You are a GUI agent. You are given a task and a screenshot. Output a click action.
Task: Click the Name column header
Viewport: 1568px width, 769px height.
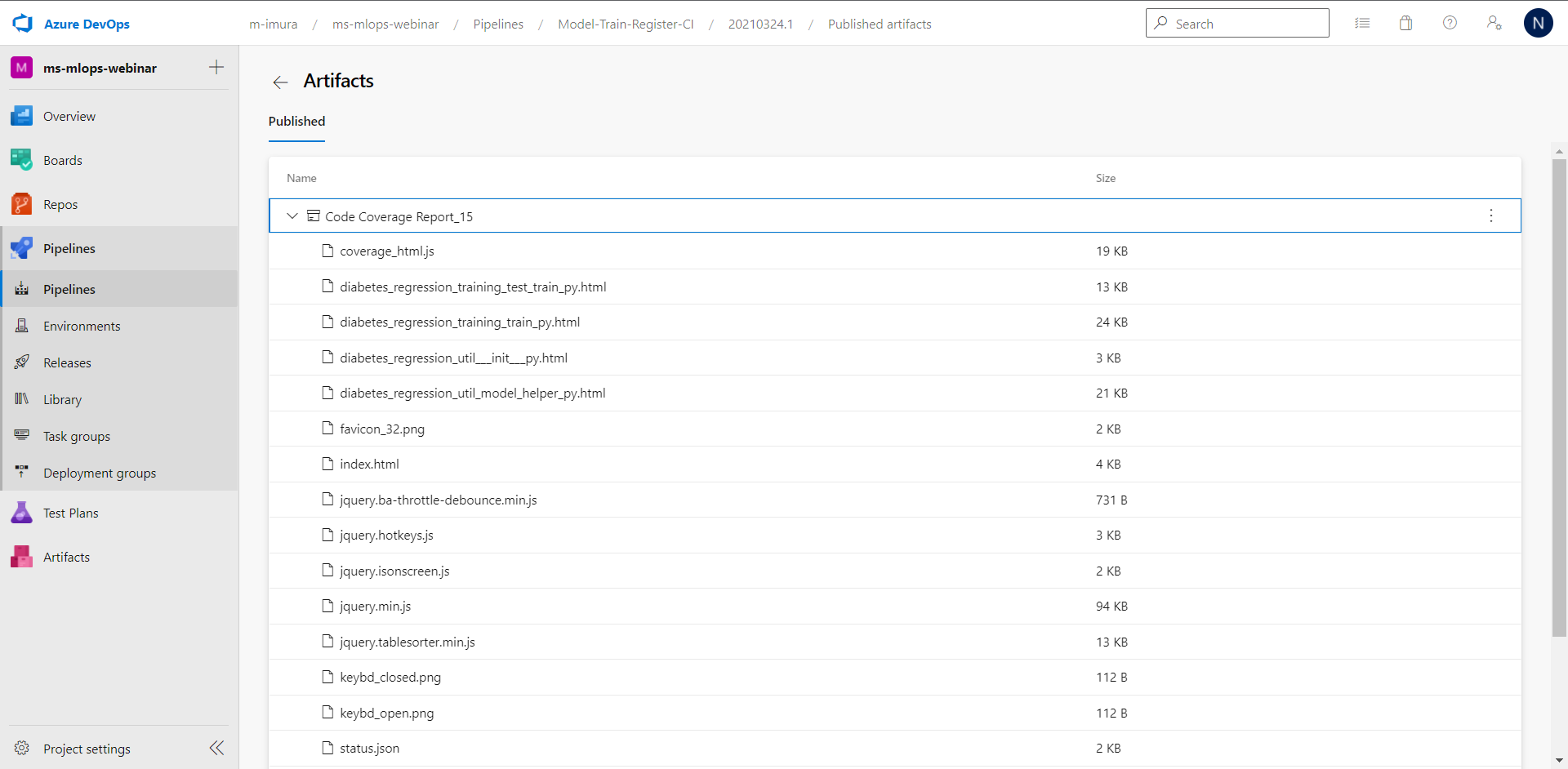coord(301,178)
